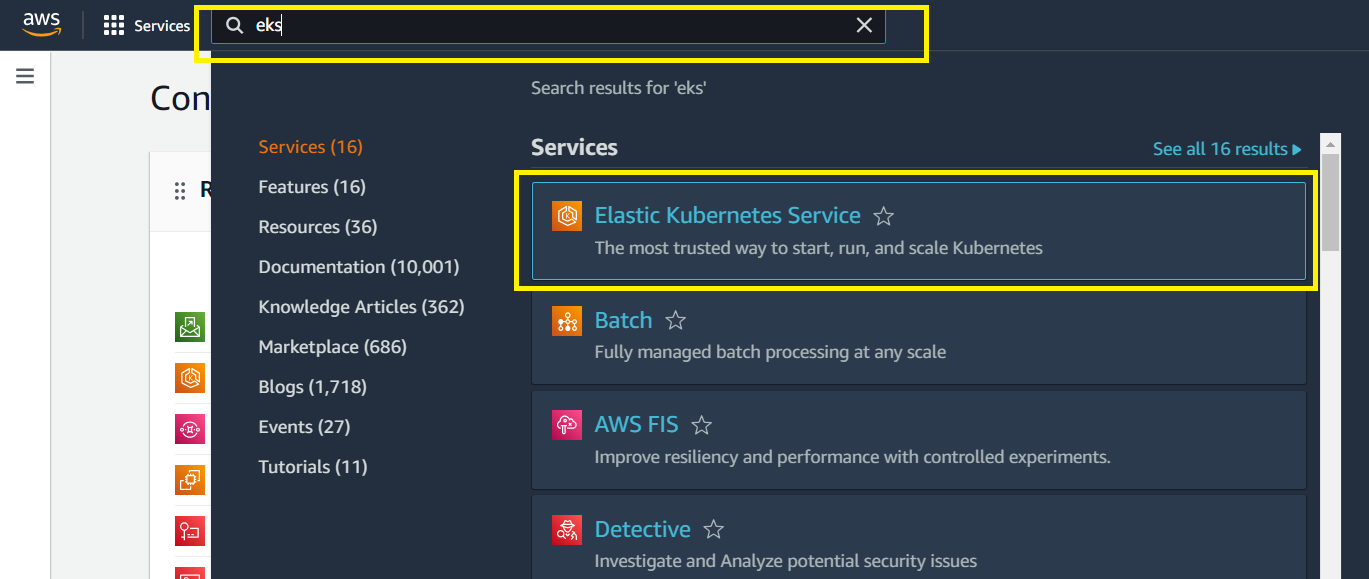Image resolution: width=1369 pixels, height=579 pixels.
Task: Click the See all 16 results link
Action: 1226,147
